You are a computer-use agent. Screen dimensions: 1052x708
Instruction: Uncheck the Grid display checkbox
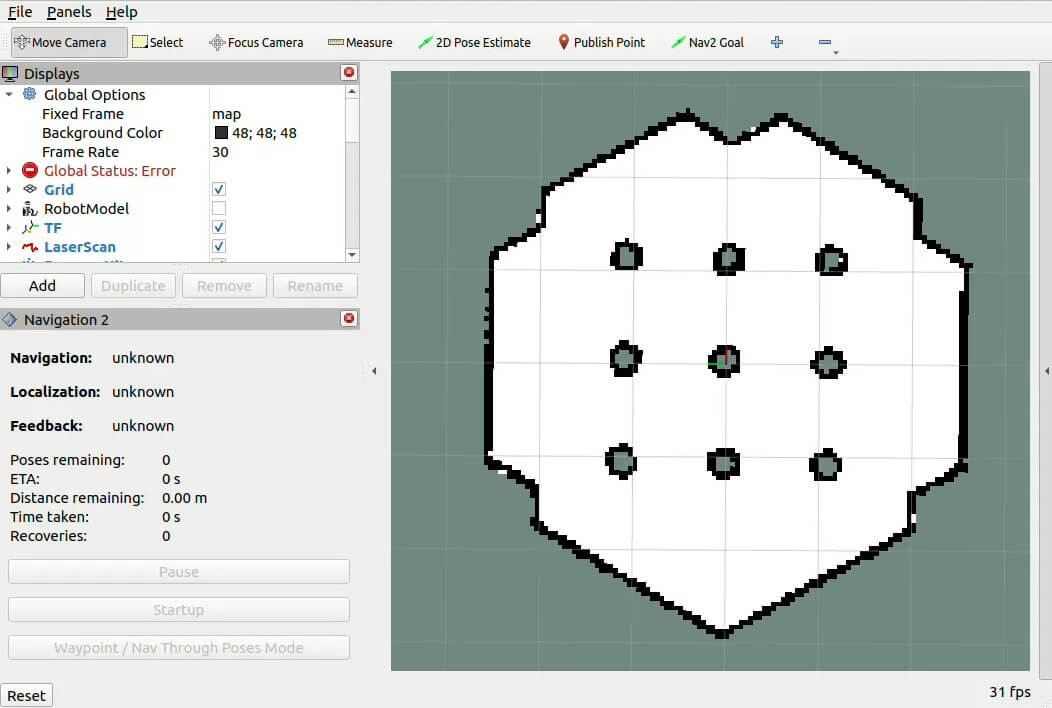tap(219, 190)
